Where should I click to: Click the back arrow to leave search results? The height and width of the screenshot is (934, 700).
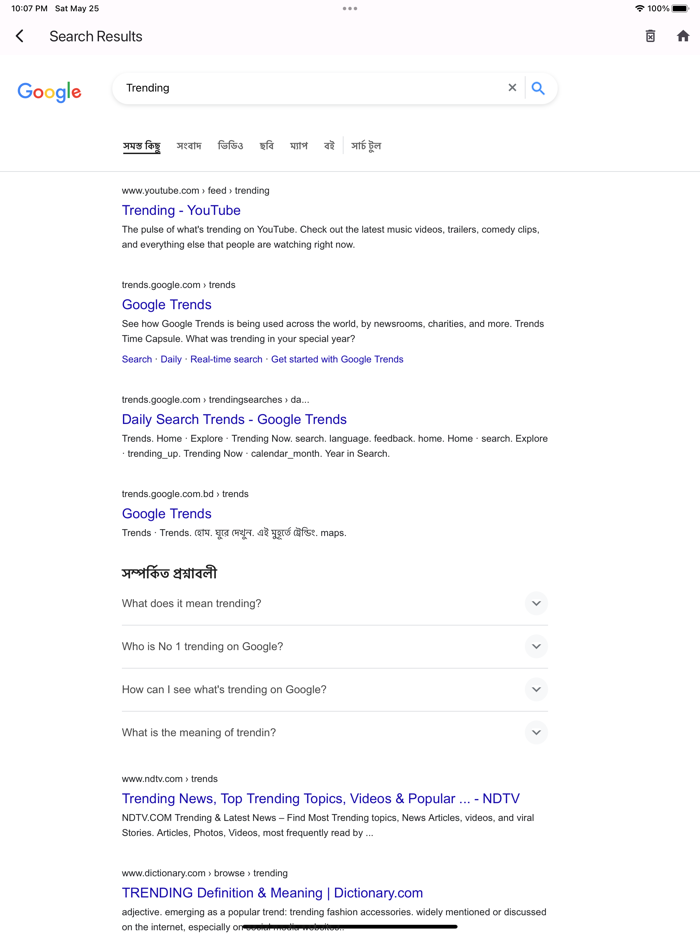pos(20,36)
